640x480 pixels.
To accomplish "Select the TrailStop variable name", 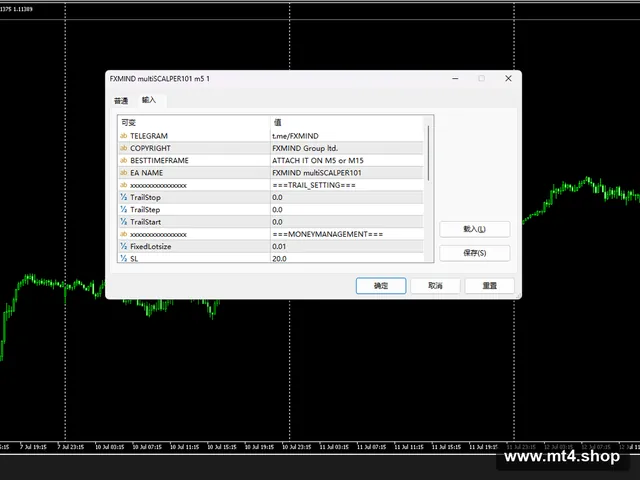I will tap(145, 197).
